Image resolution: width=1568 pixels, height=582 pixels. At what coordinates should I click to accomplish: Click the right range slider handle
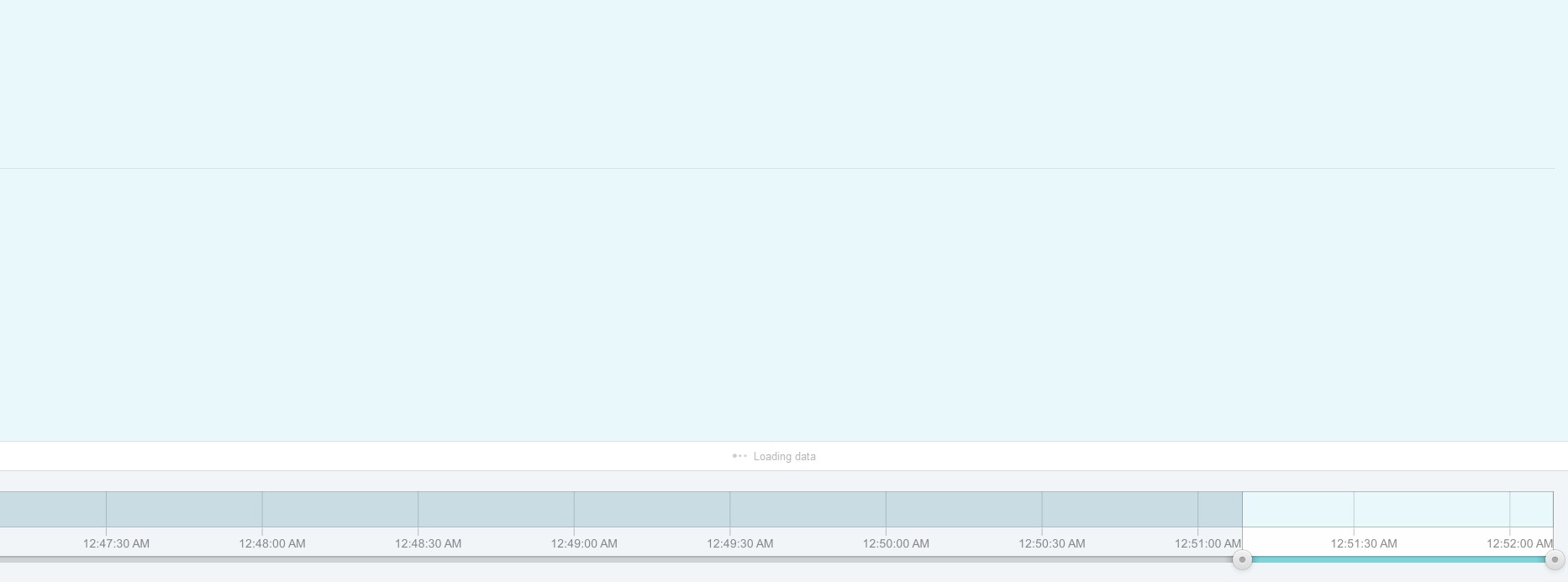(x=1555, y=559)
